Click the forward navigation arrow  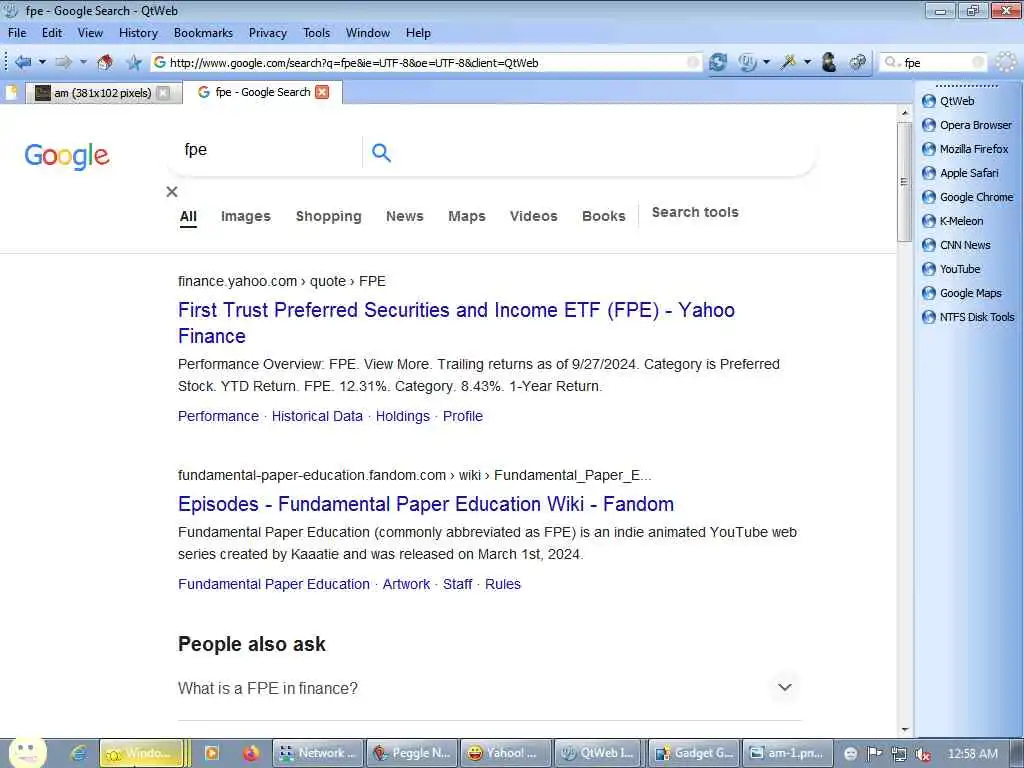[x=63, y=62]
